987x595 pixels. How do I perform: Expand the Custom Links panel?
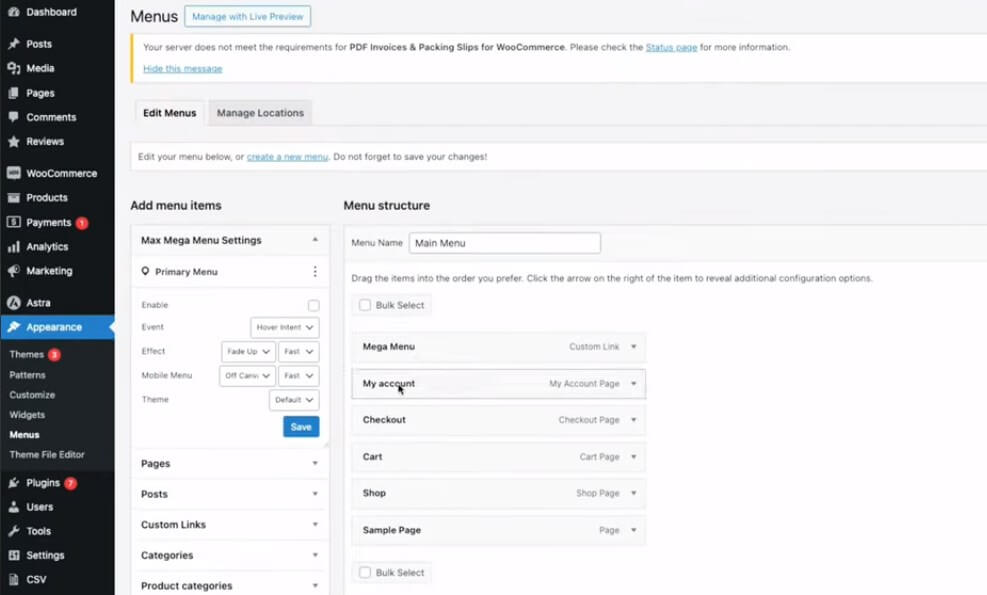click(x=230, y=524)
